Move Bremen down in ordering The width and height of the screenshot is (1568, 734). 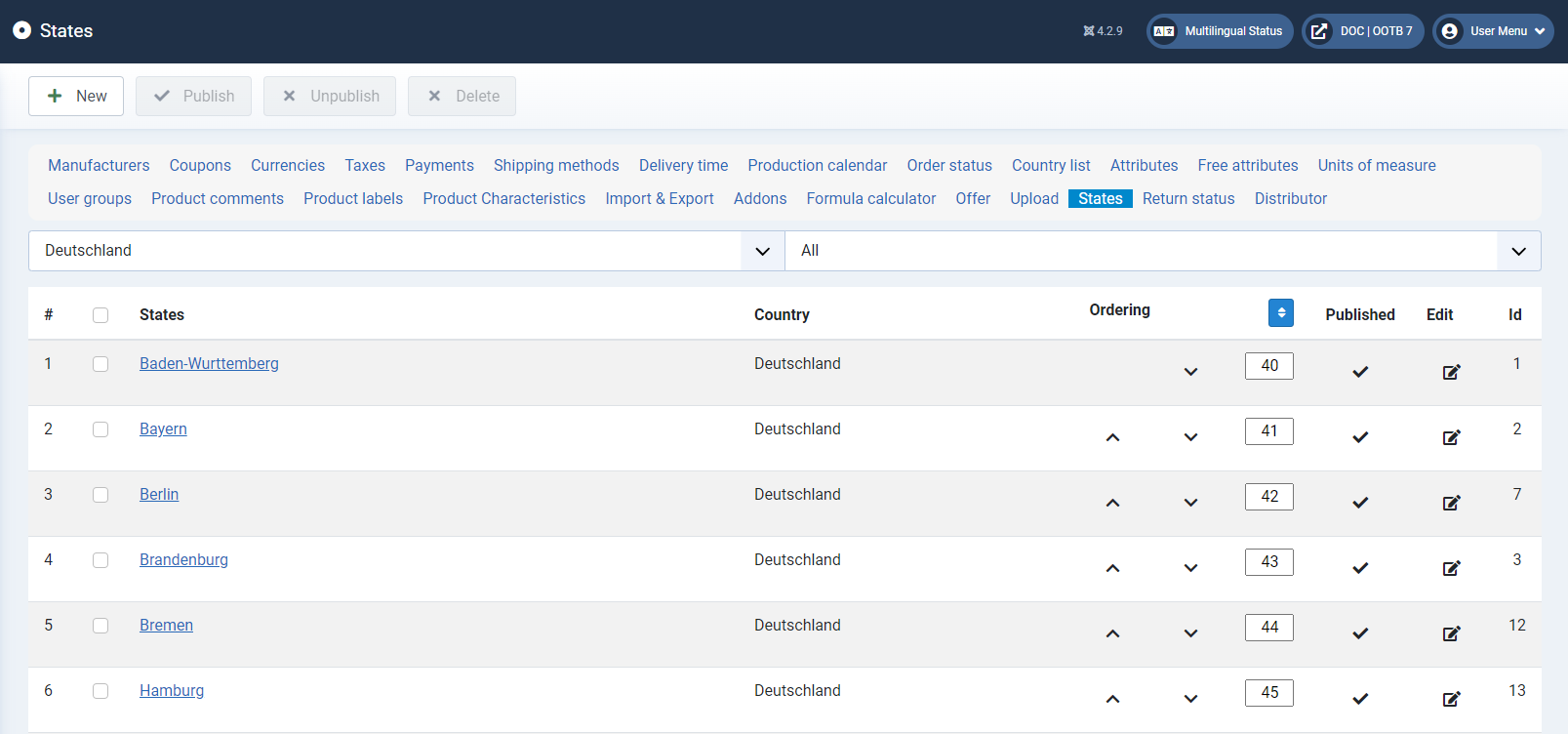[x=1190, y=633]
